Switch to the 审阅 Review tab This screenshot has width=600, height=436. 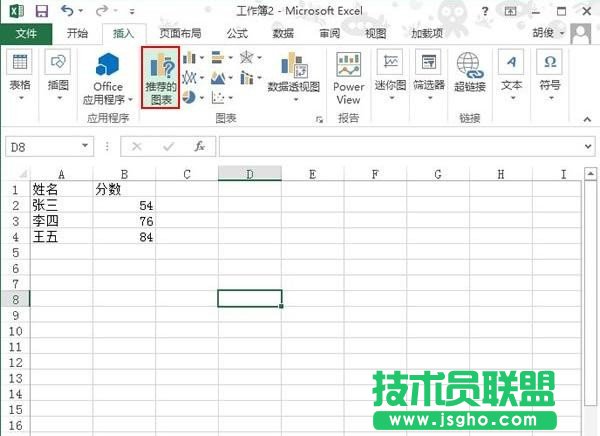coord(329,34)
